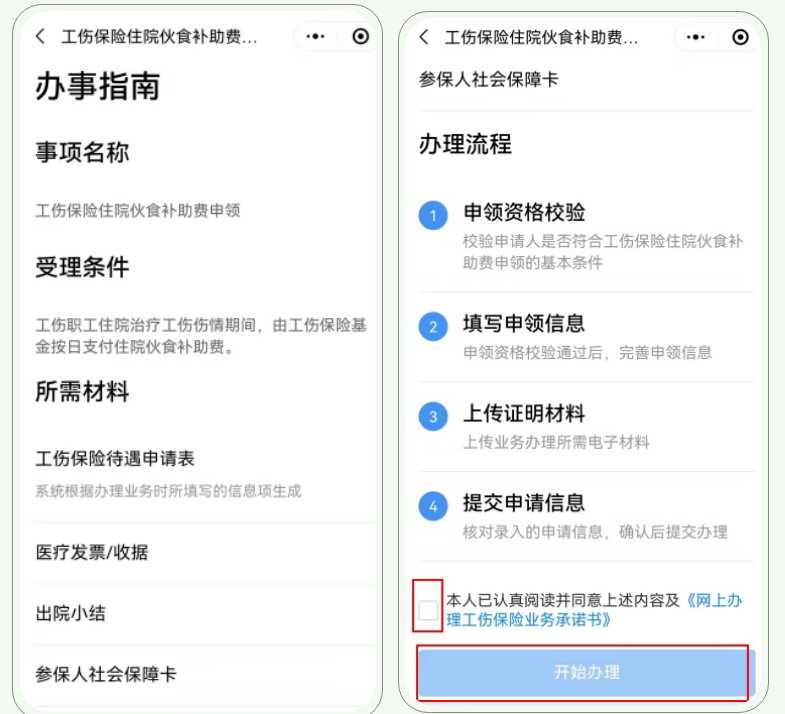Select the step 4 circle for 提交申请信息

coord(433,506)
